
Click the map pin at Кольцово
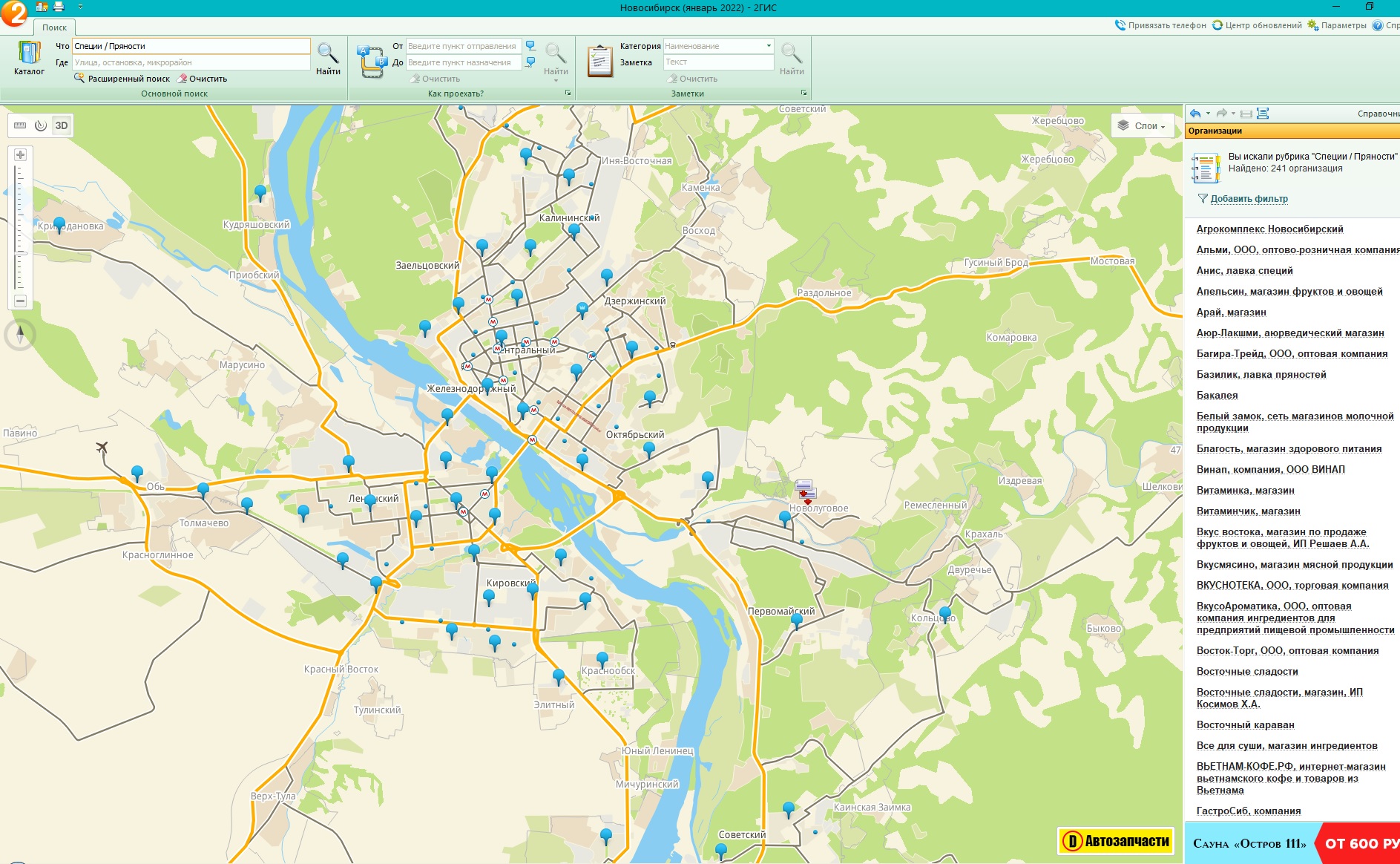pyautogui.click(x=944, y=615)
